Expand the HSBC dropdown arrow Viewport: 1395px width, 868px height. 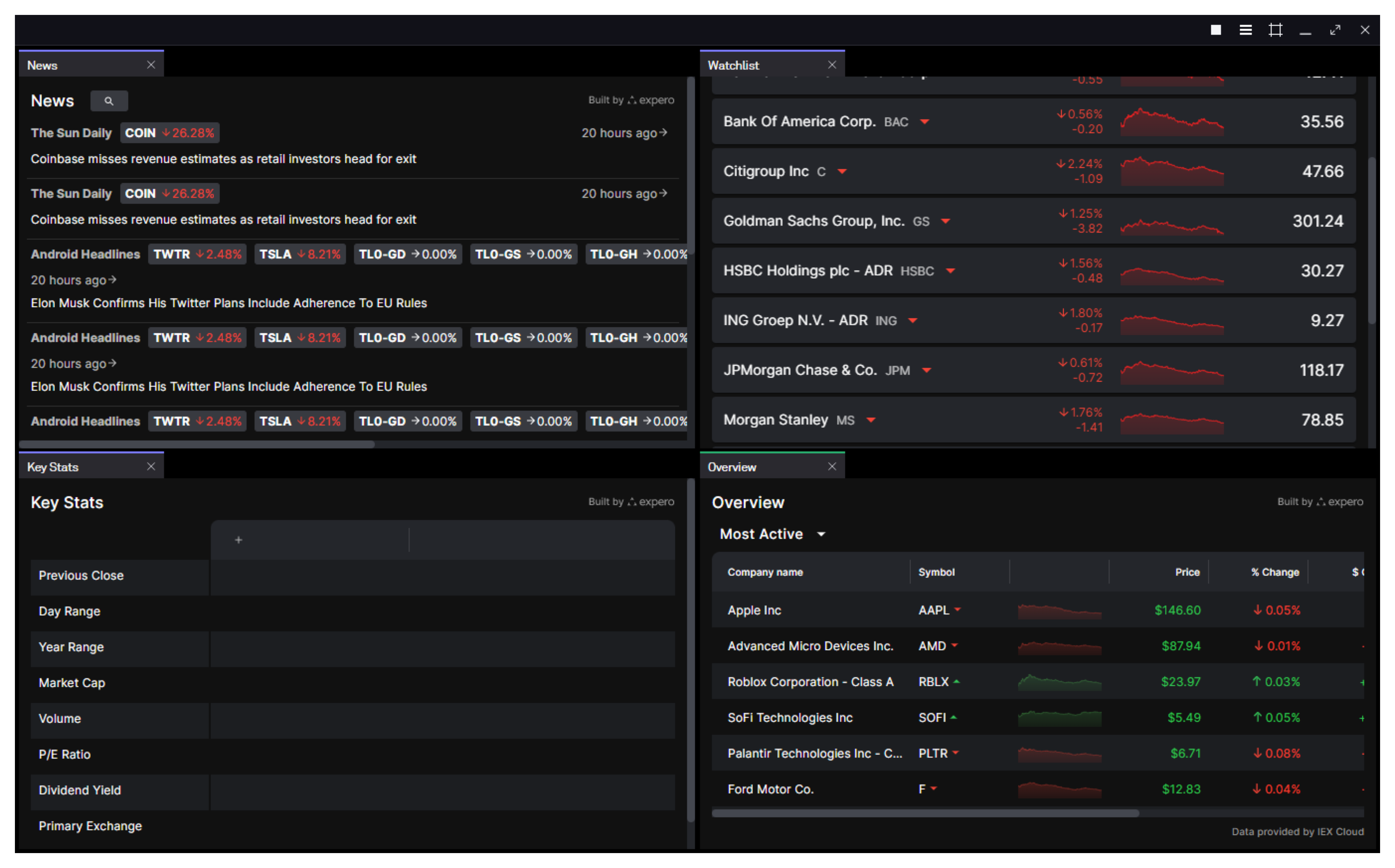(x=951, y=271)
